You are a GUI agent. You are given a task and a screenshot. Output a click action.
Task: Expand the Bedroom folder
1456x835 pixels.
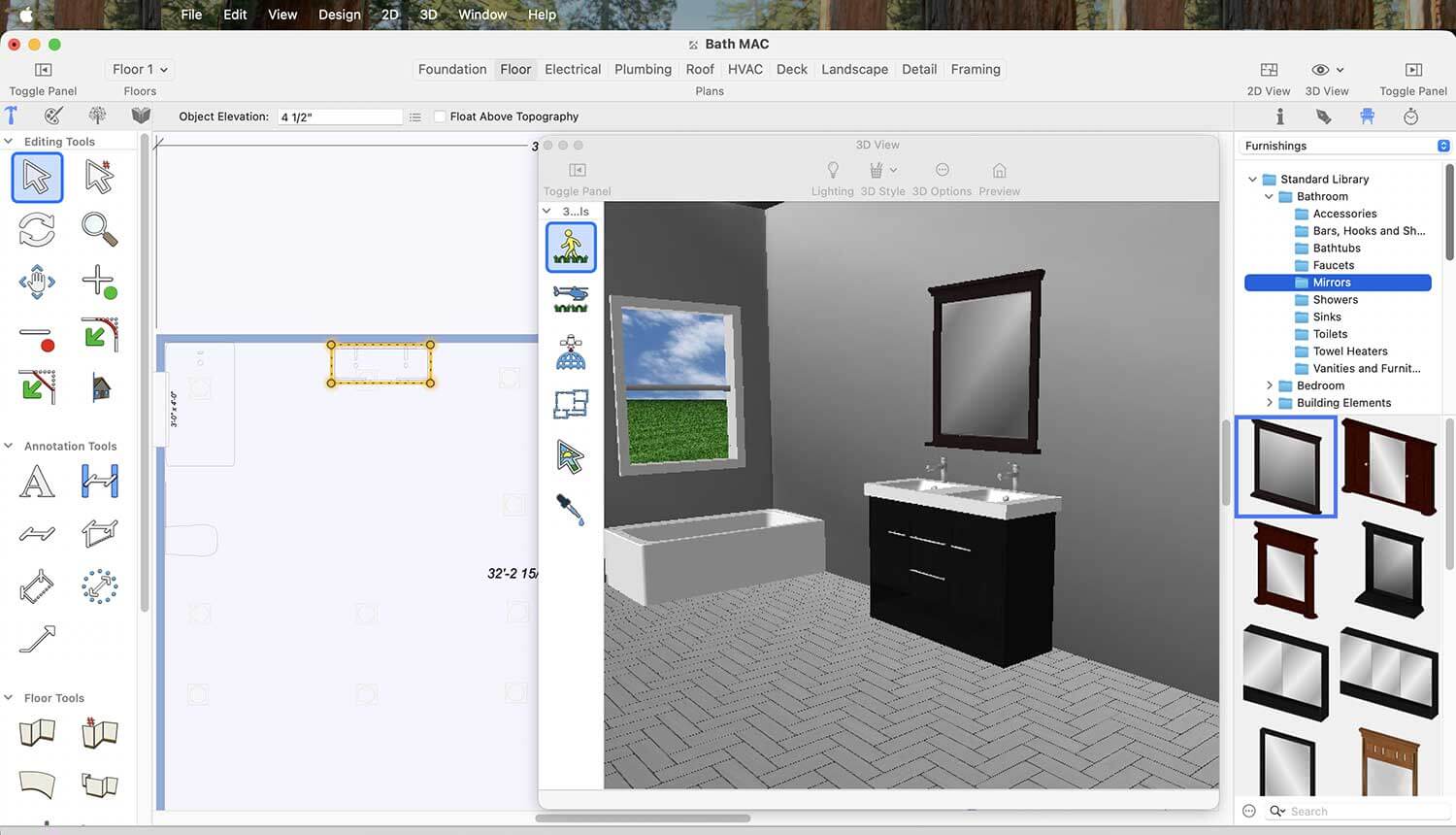(1269, 385)
